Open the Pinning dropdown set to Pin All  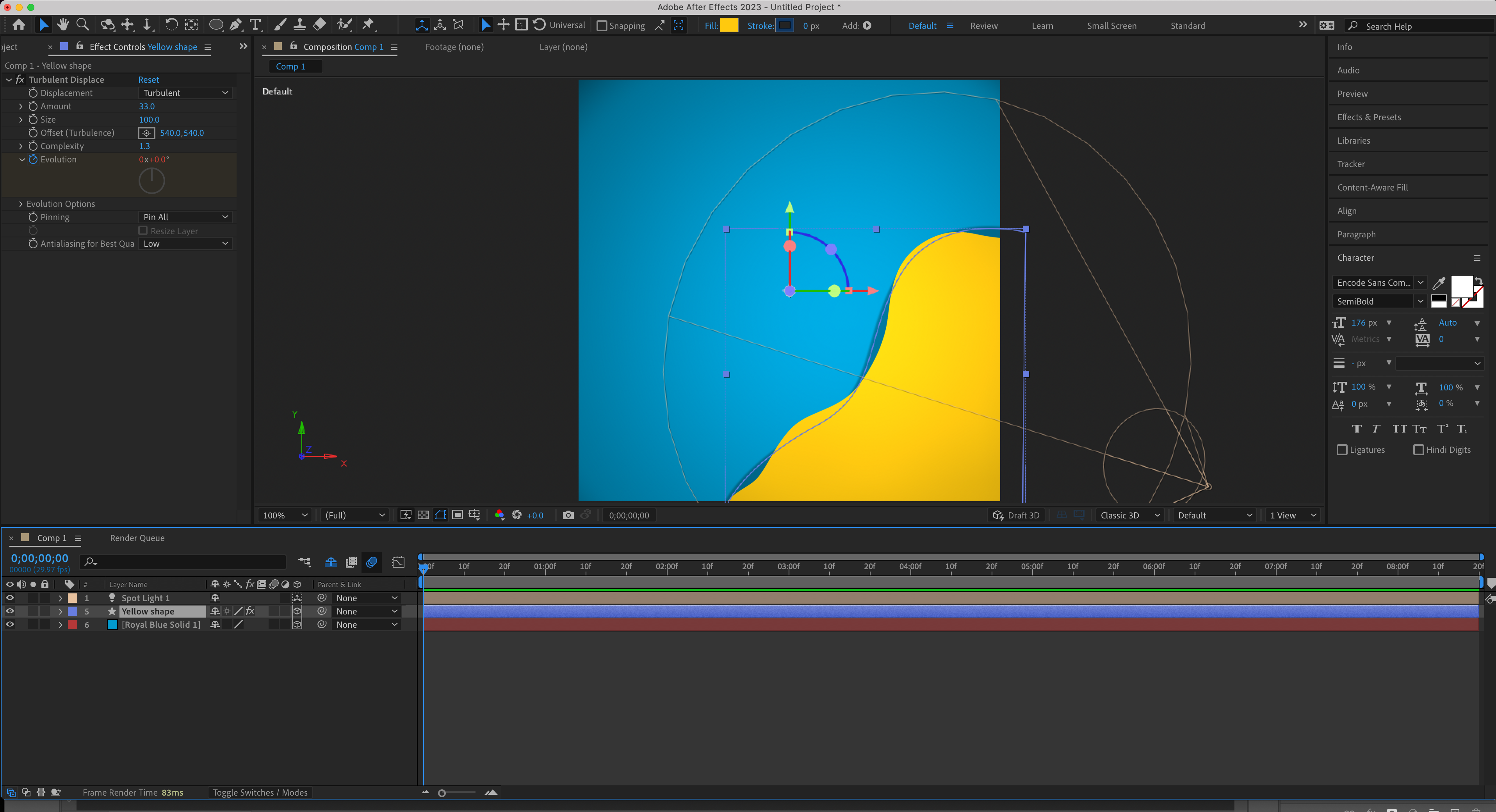click(x=185, y=217)
